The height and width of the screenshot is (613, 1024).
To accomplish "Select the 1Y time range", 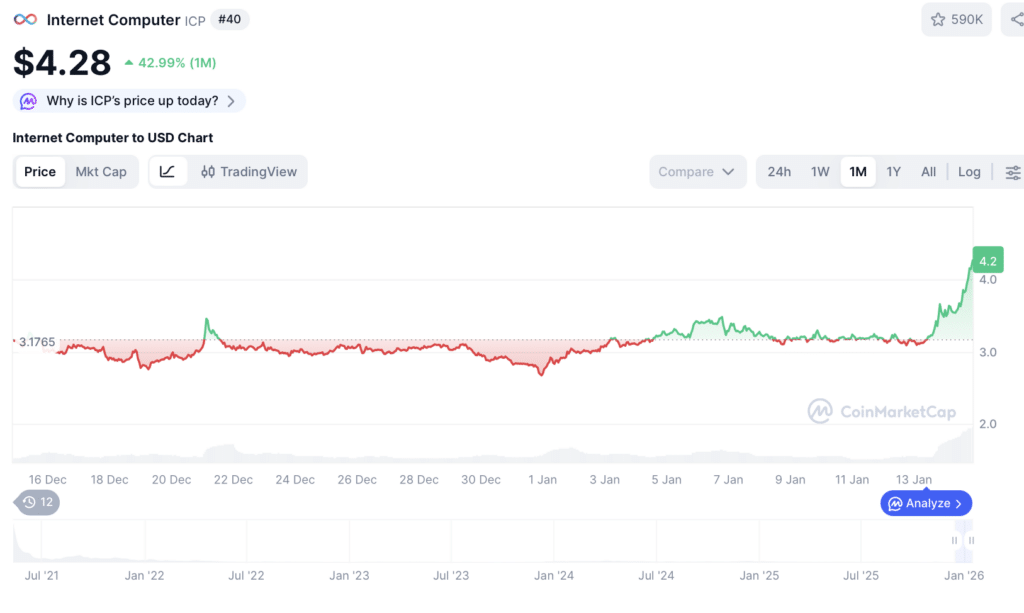I will point(893,172).
